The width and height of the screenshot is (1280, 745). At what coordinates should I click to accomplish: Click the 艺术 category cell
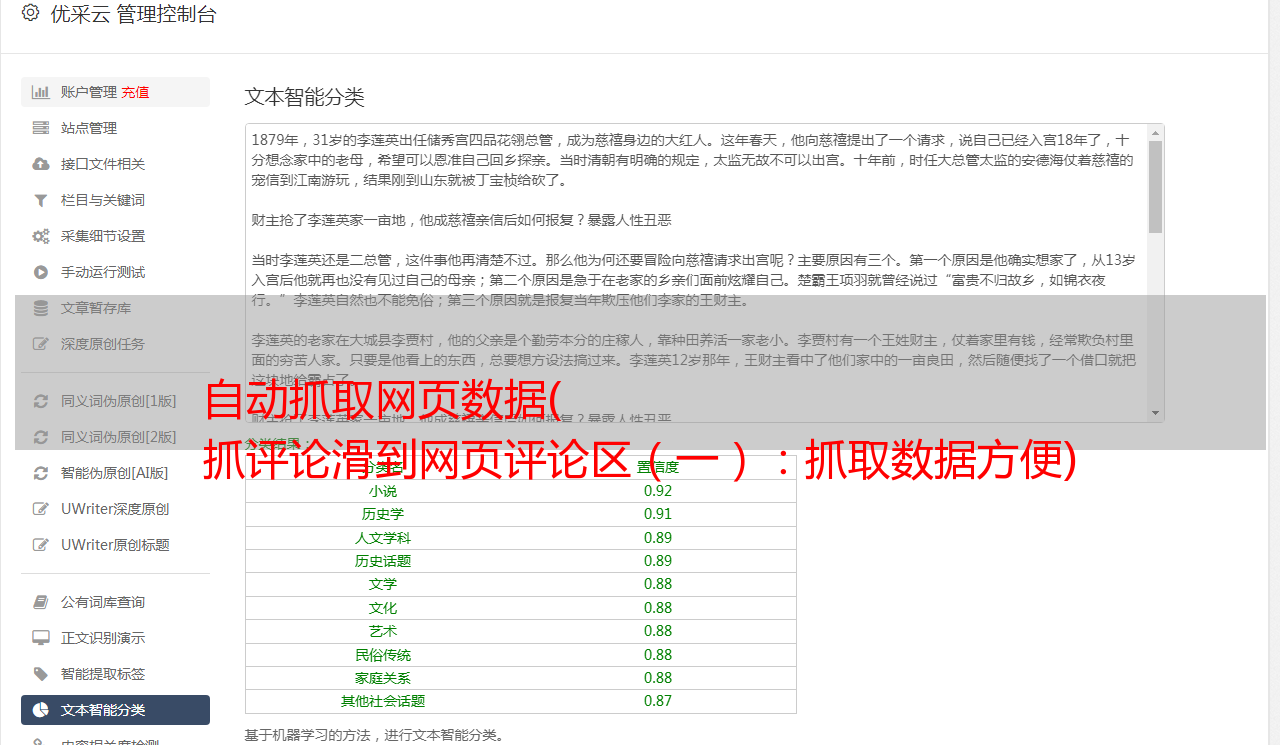(x=383, y=631)
